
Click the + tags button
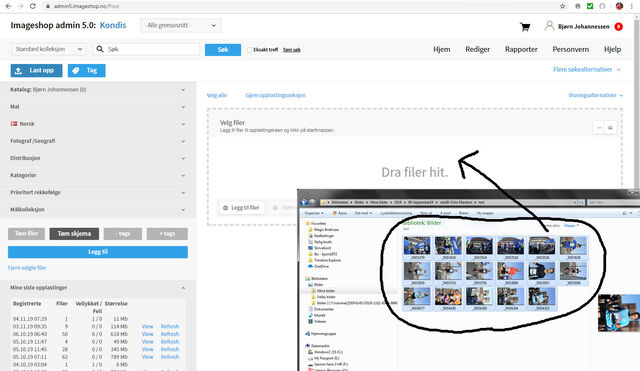(x=167, y=233)
